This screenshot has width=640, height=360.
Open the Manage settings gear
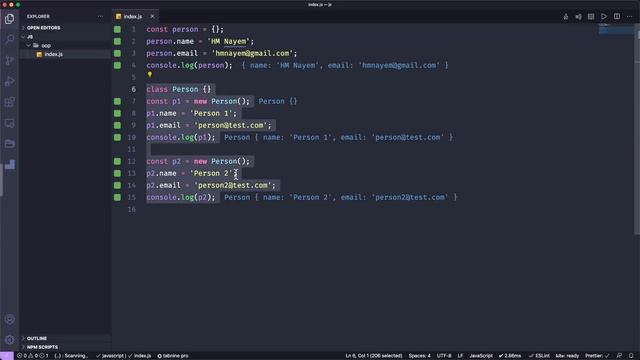pyautogui.click(x=9, y=340)
